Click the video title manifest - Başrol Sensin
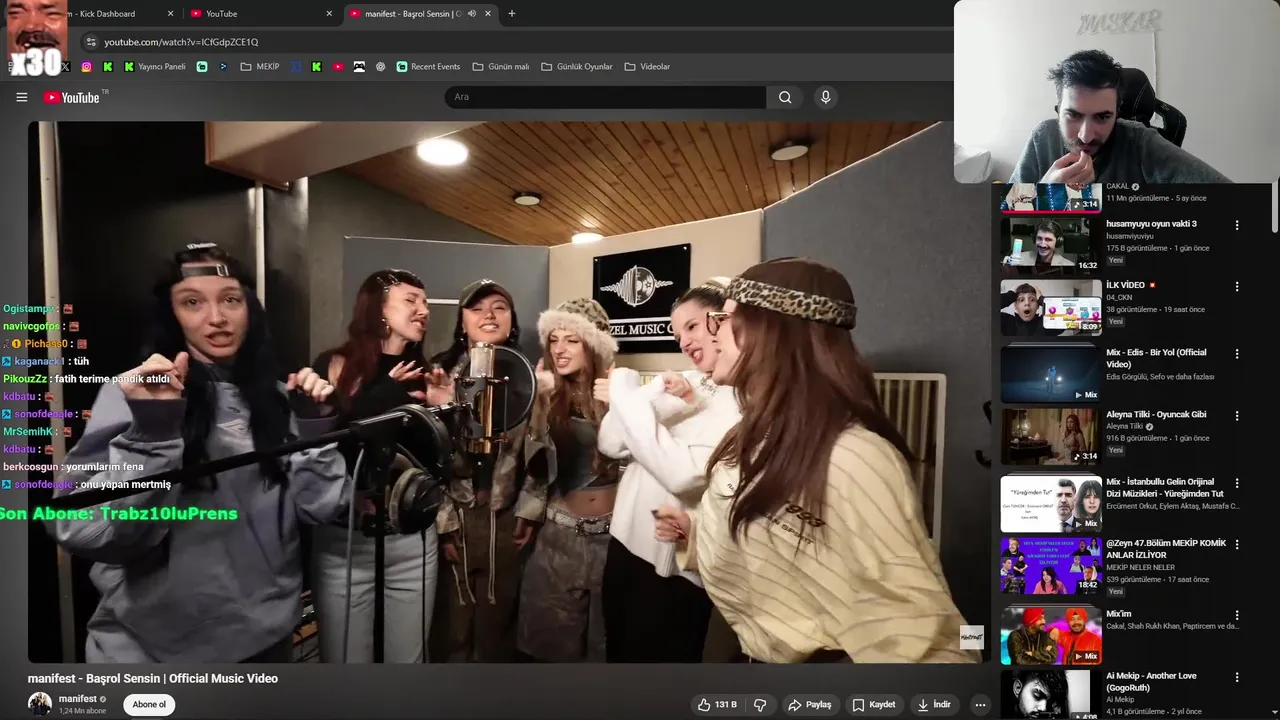The height and width of the screenshot is (720, 1280). click(153, 678)
